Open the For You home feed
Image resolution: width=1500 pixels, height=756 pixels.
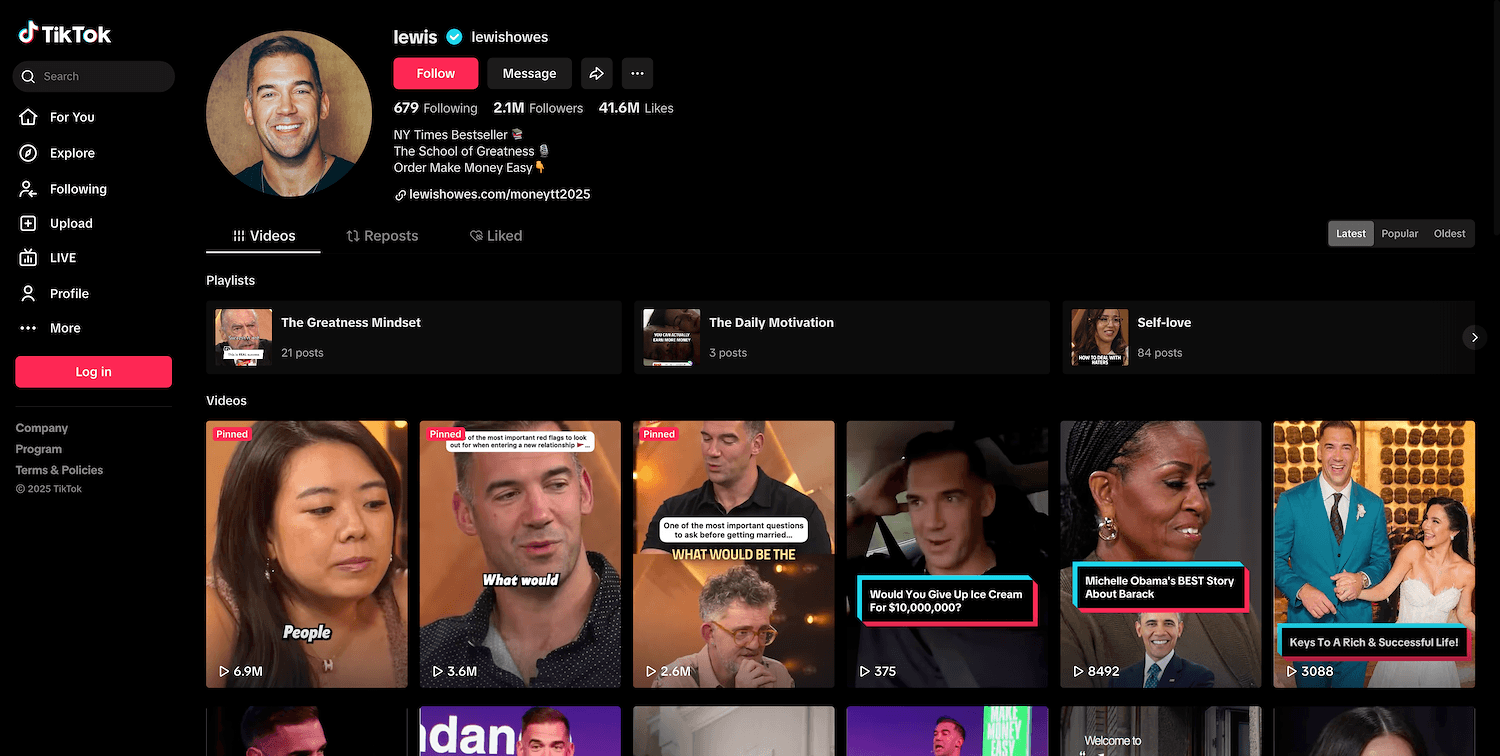coord(71,117)
